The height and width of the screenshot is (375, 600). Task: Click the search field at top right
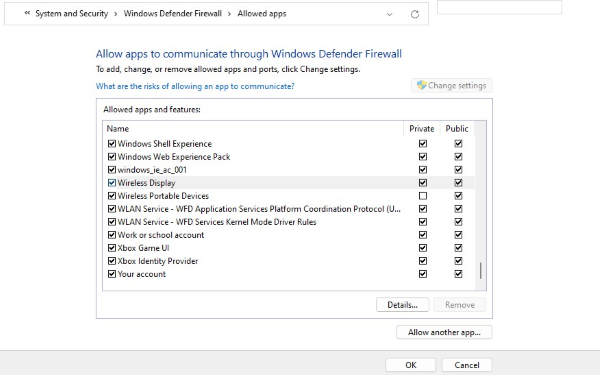tap(499, 7)
